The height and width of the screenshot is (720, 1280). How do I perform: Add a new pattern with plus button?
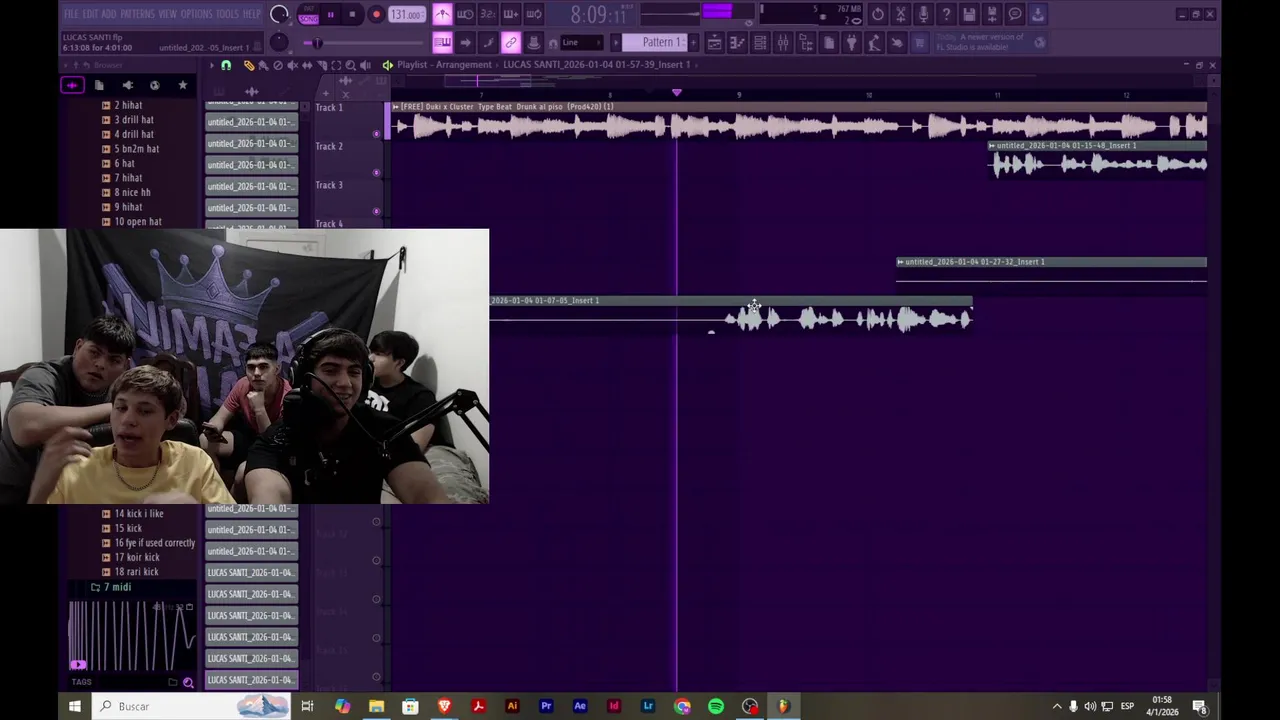(x=692, y=42)
